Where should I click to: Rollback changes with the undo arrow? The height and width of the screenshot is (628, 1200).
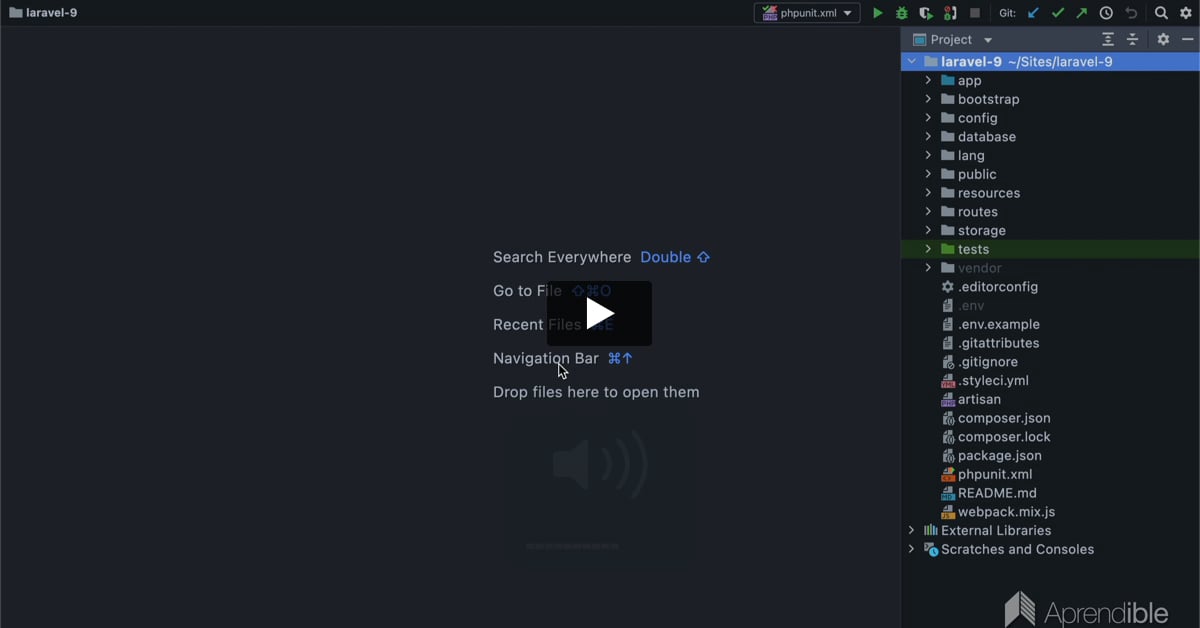click(x=1131, y=13)
